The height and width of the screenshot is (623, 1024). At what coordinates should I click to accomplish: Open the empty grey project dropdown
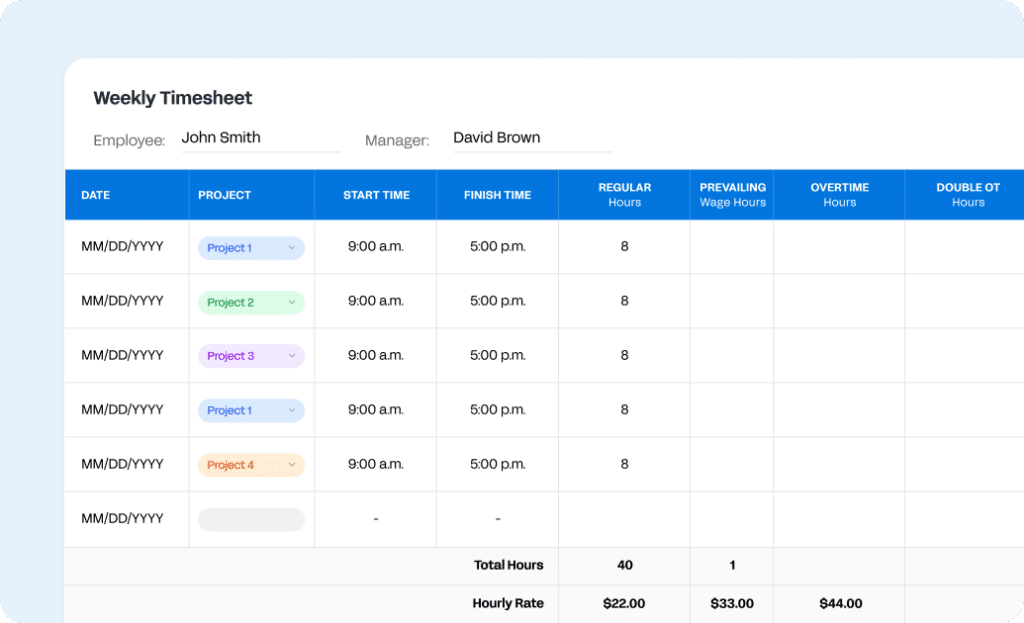pos(251,520)
